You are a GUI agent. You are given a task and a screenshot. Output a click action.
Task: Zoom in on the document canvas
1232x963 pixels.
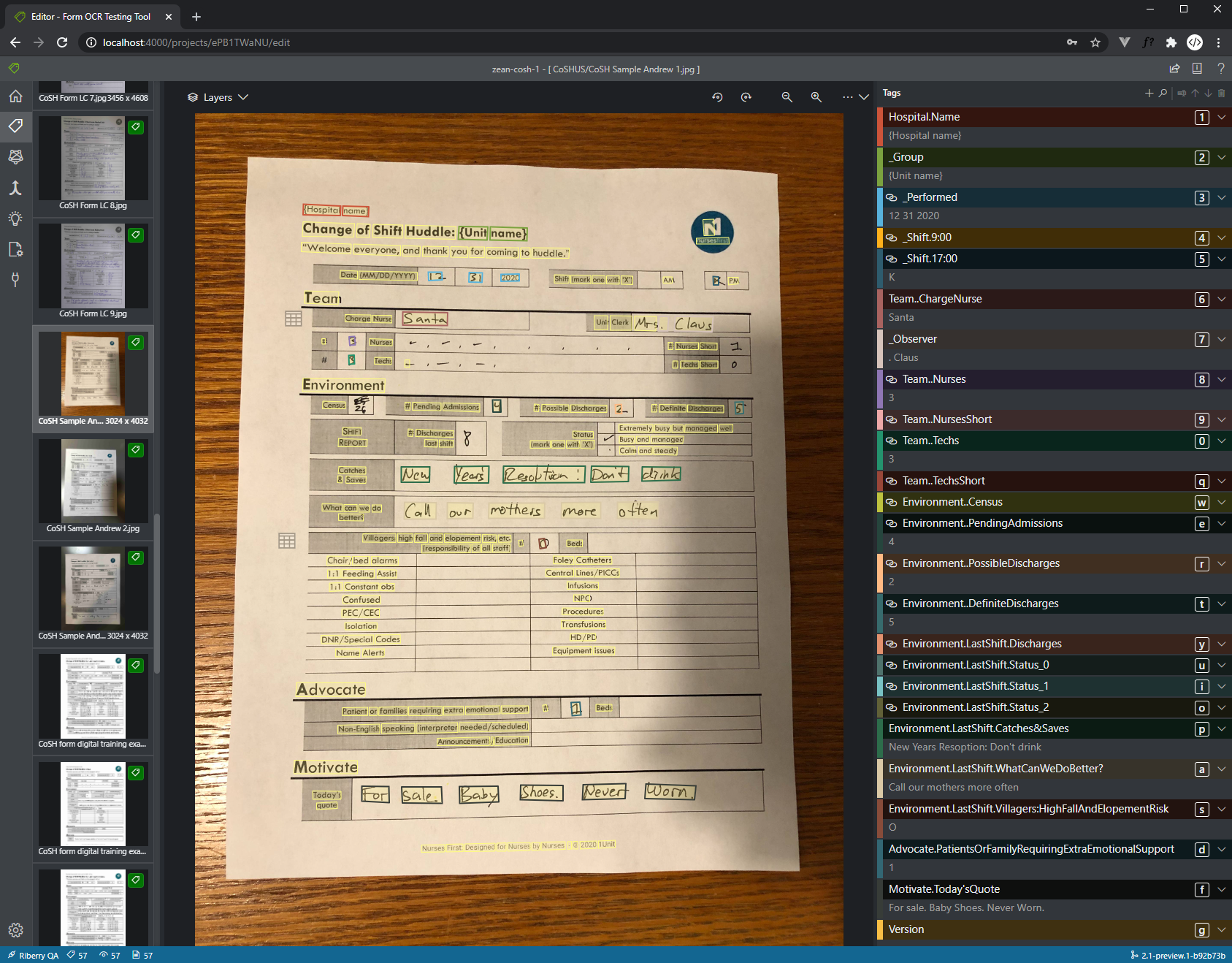point(816,97)
